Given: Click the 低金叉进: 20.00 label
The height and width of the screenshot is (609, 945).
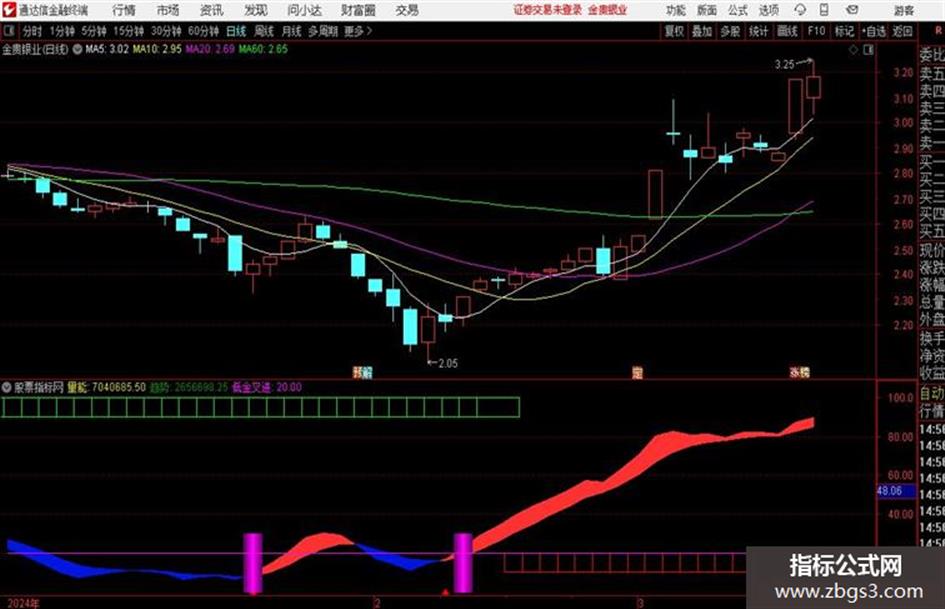Looking at the screenshot, I should point(266,387).
